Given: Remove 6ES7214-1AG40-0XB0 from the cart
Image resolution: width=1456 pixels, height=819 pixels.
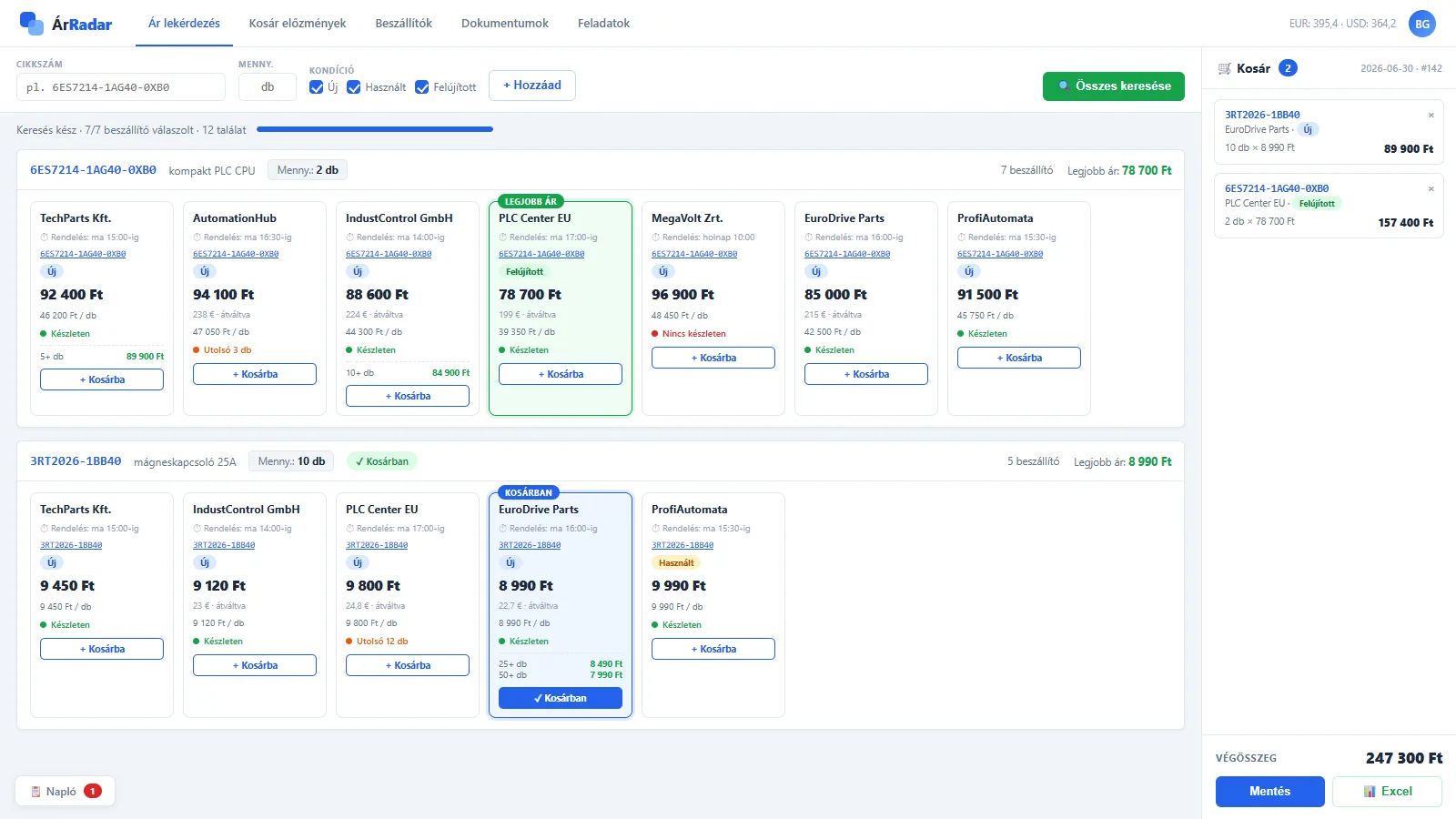Looking at the screenshot, I should click(1431, 188).
